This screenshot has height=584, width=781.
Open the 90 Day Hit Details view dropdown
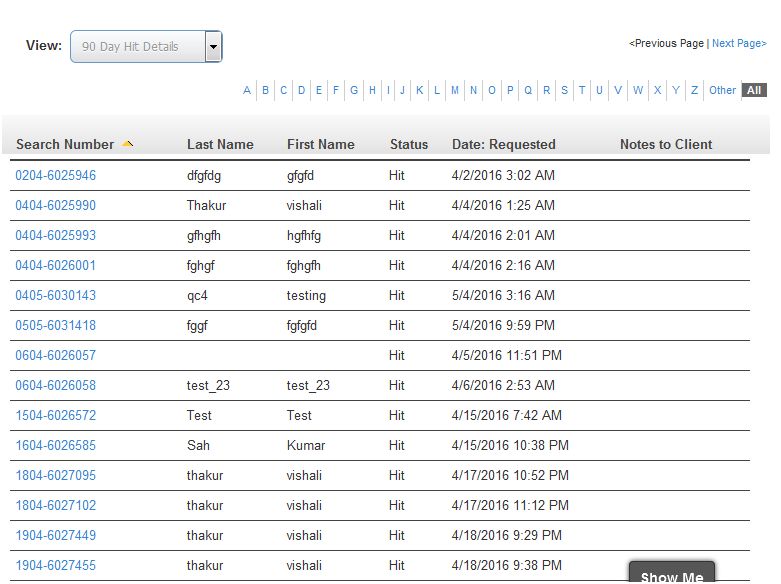[x=146, y=47]
